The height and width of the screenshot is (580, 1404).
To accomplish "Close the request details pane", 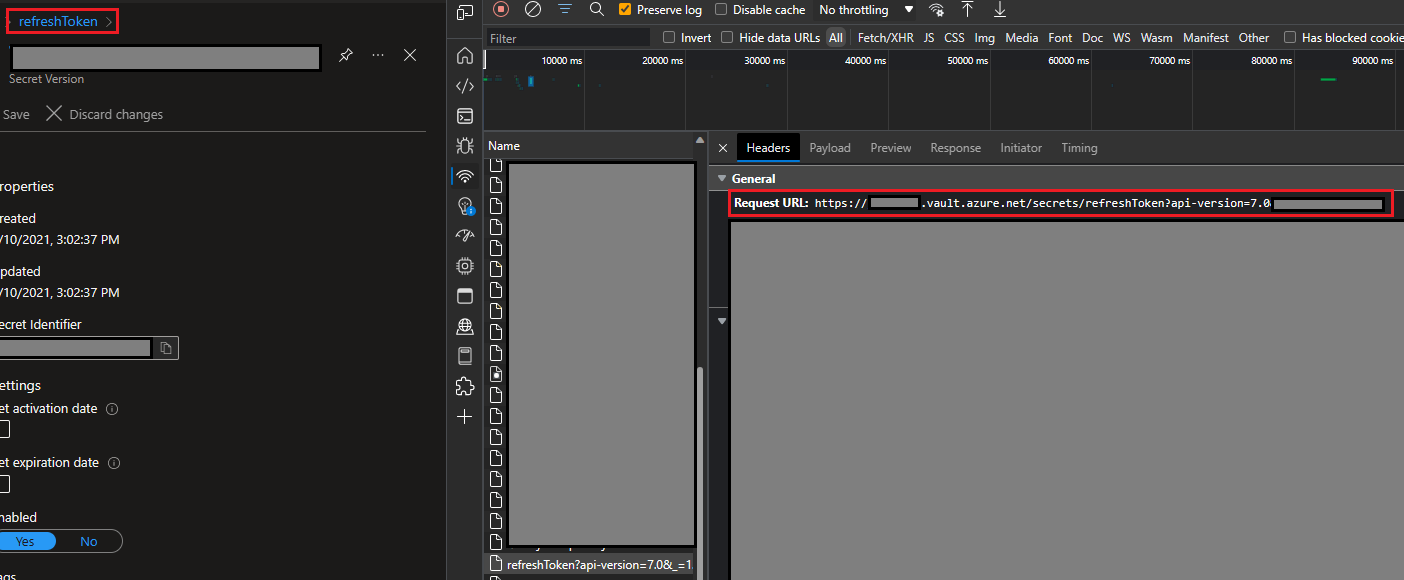I will [x=723, y=148].
